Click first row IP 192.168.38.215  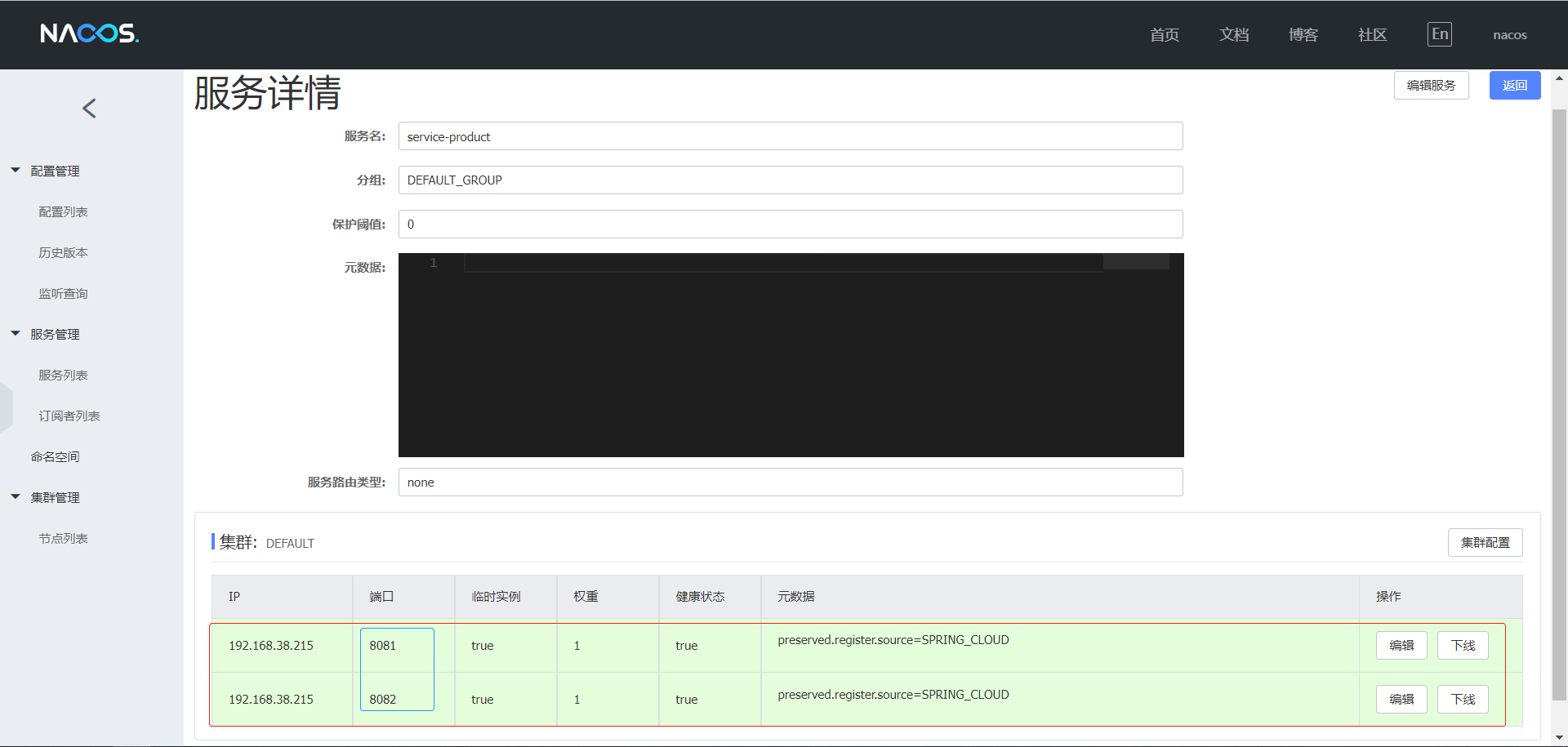click(x=271, y=645)
